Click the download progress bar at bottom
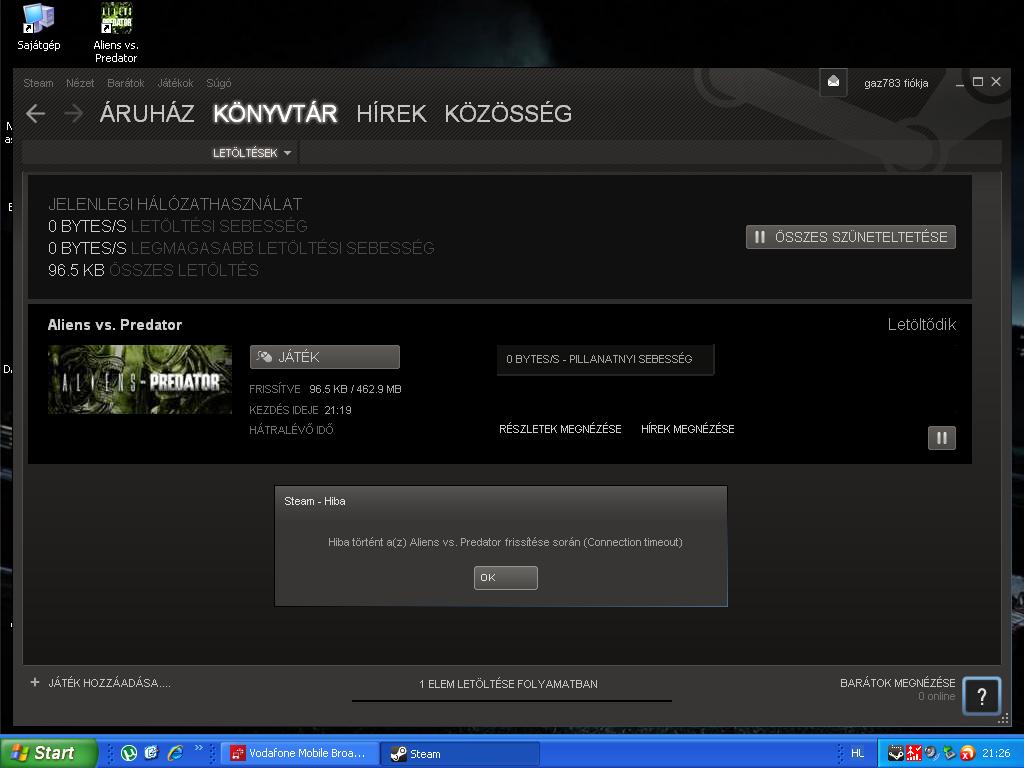The height and width of the screenshot is (768, 1024). 511,701
